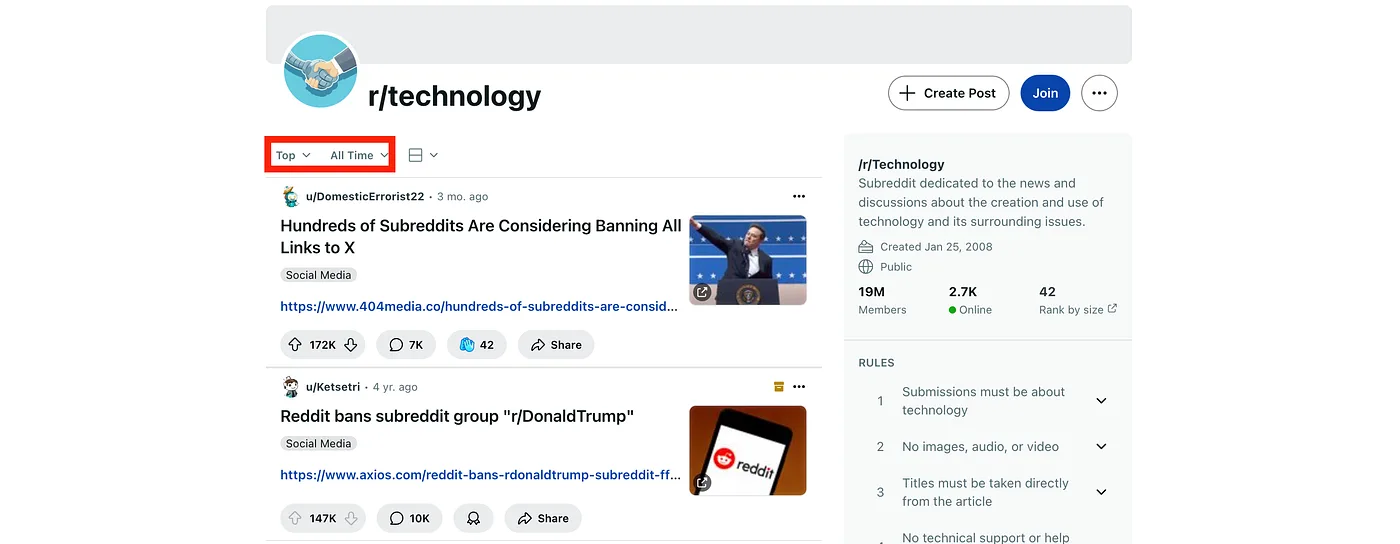Screen dimensions: 1400x544
Task: Open options menu for Hundreds of Subreddits post
Action: (x=798, y=196)
